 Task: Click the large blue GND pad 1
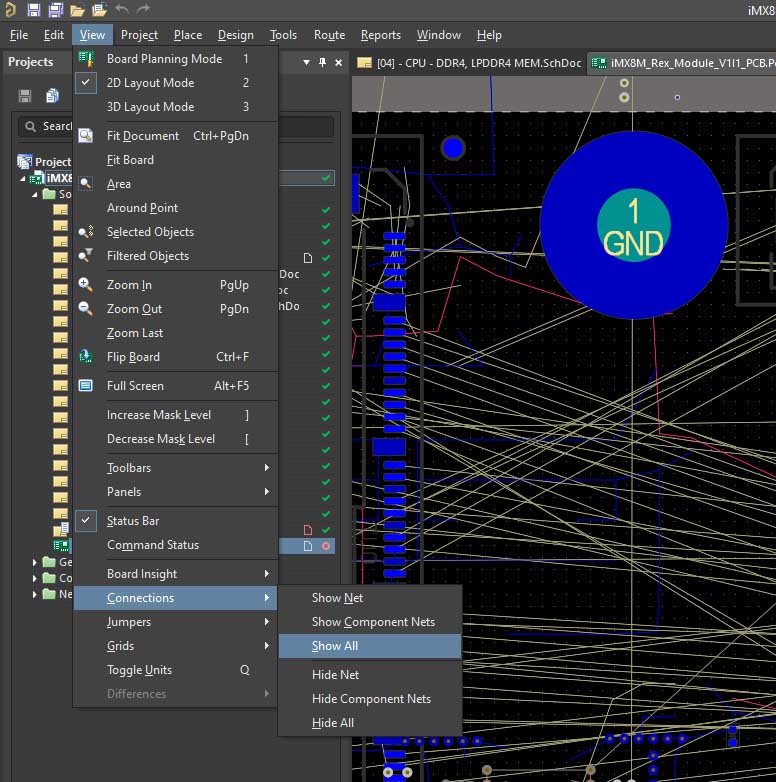pos(633,226)
